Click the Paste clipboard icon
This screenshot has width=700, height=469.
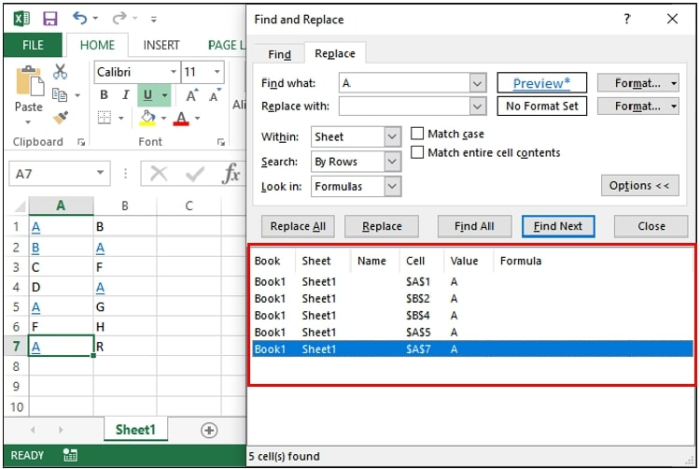pyautogui.click(x=29, y=82)
